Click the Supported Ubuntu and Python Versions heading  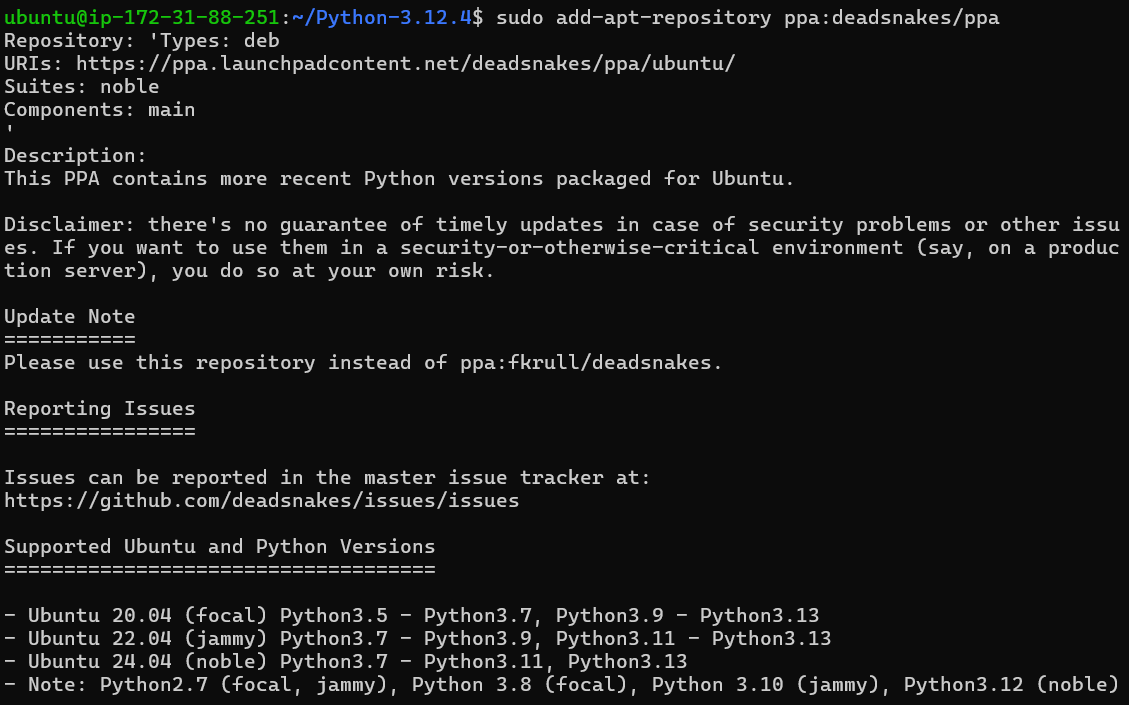click(218, 546)
